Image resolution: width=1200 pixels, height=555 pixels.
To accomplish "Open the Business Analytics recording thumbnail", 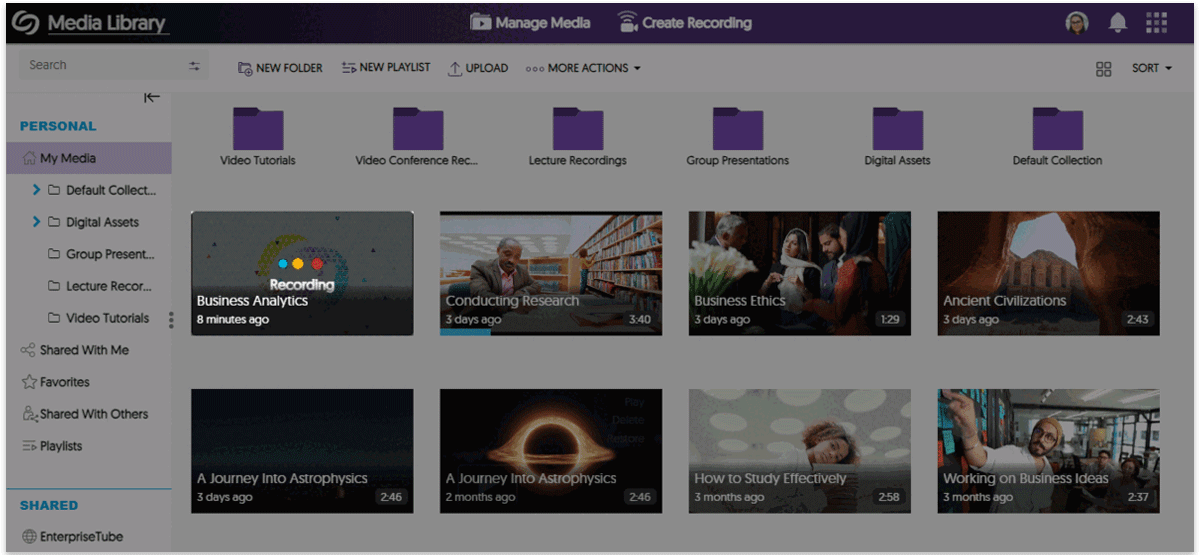I will [x=302, y=273].
